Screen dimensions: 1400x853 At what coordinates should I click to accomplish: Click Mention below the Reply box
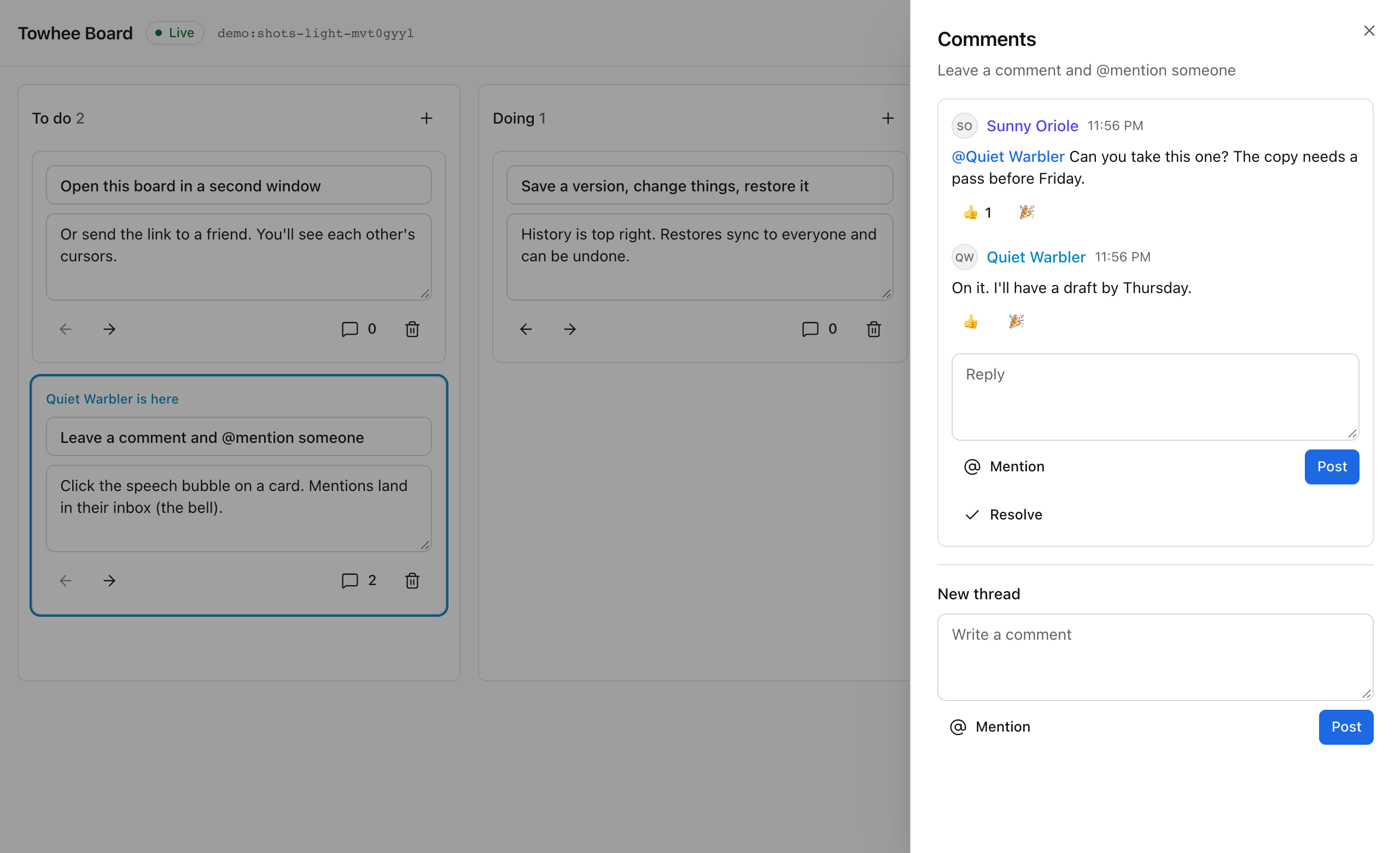1004,467
